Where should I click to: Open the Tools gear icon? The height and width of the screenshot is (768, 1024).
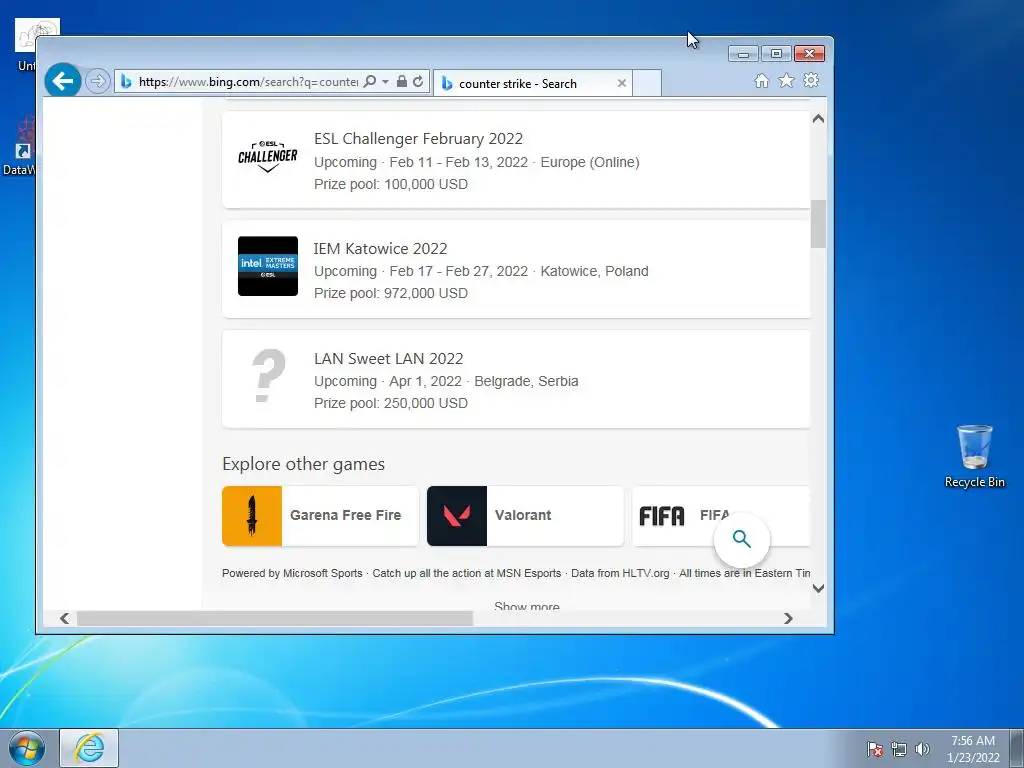pos(811,80)
